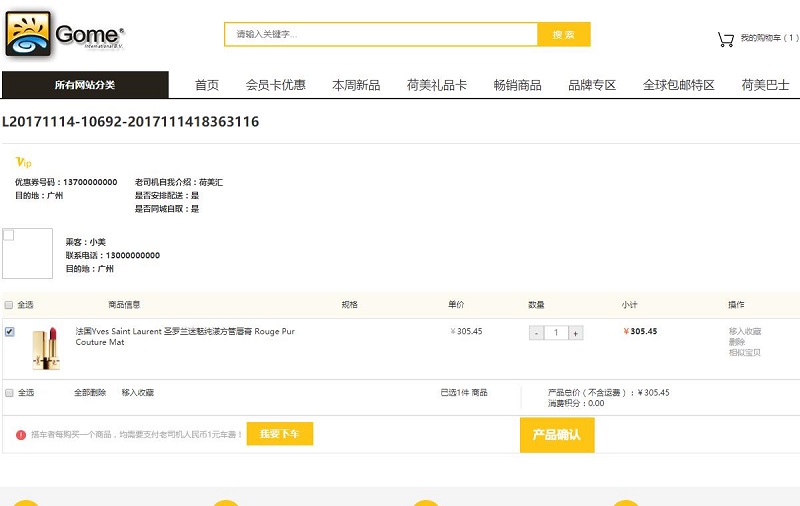This screenshot has width=800, height=506.
Task: Click 是否安排配送 text line
Action: 167,195
